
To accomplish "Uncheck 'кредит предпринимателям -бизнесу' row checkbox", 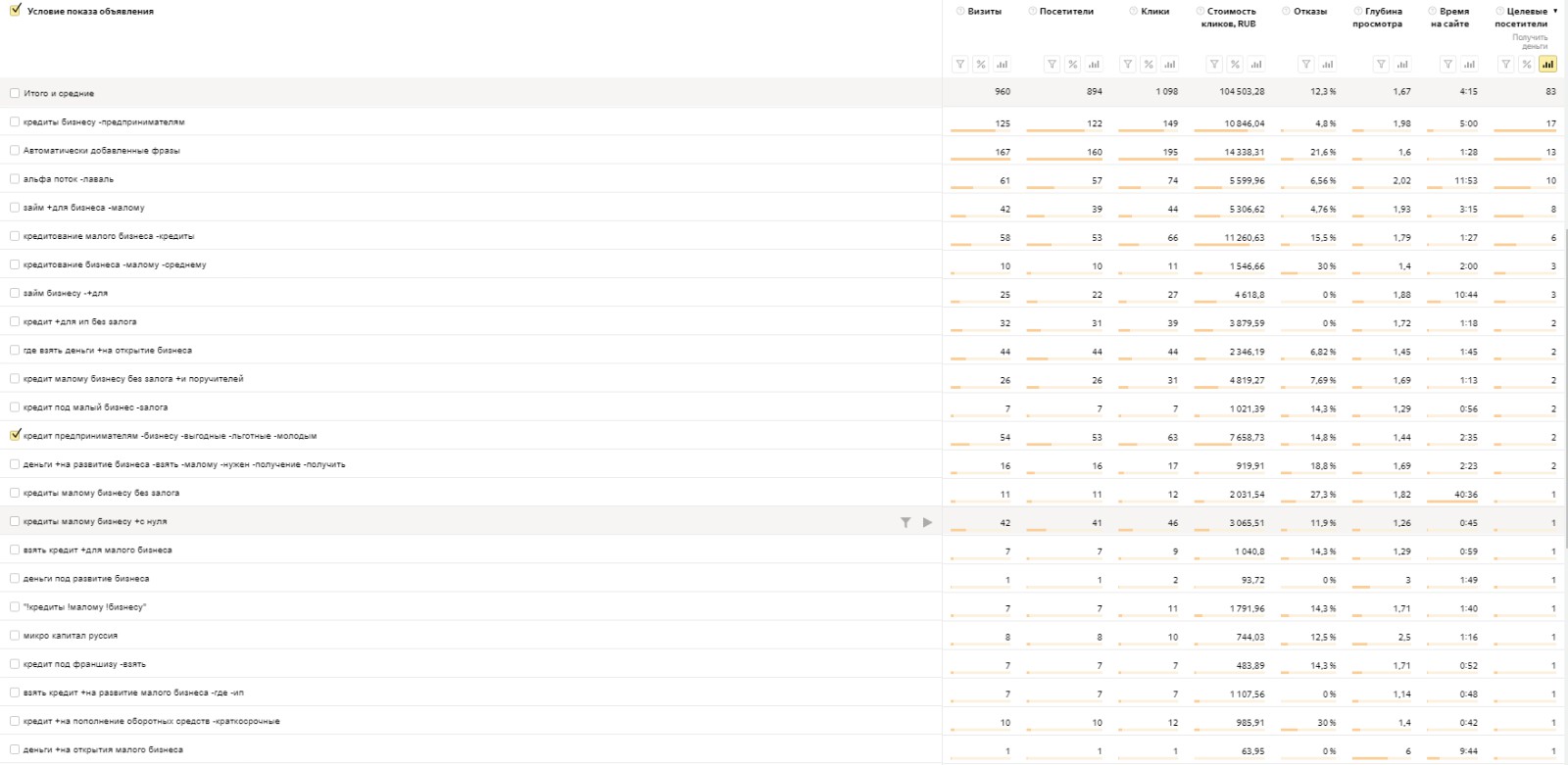I will 15,435.
